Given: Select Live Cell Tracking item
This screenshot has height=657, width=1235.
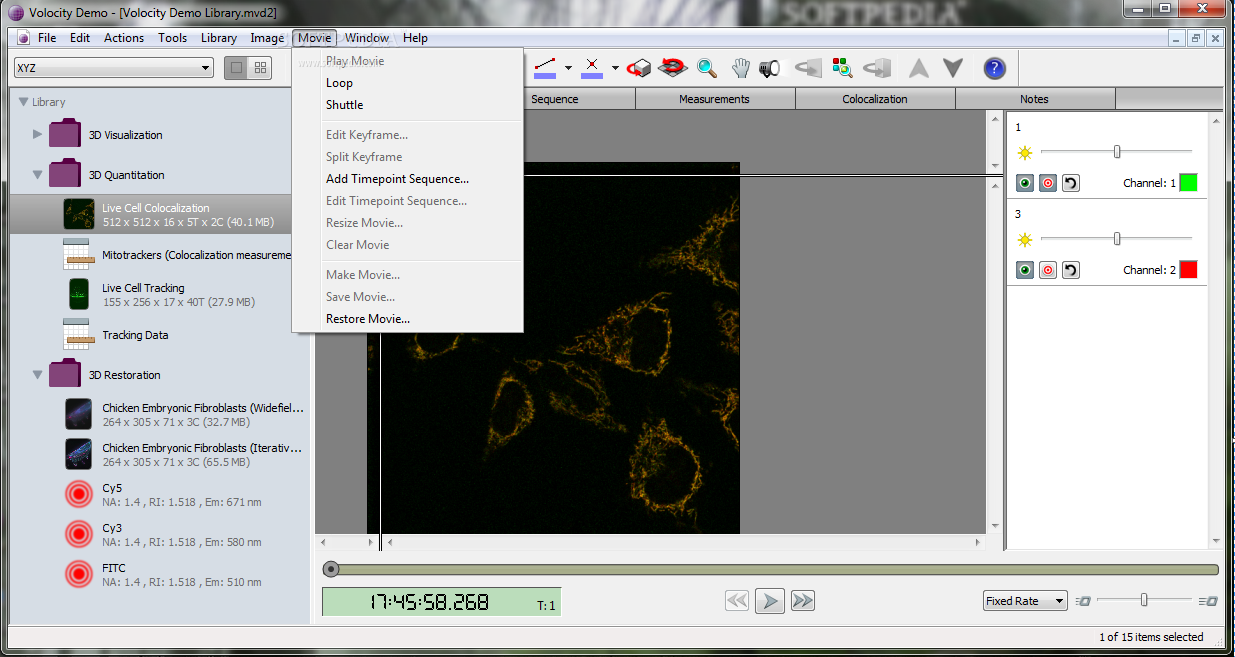Looking at the screenshot, I should click(162, 295).
